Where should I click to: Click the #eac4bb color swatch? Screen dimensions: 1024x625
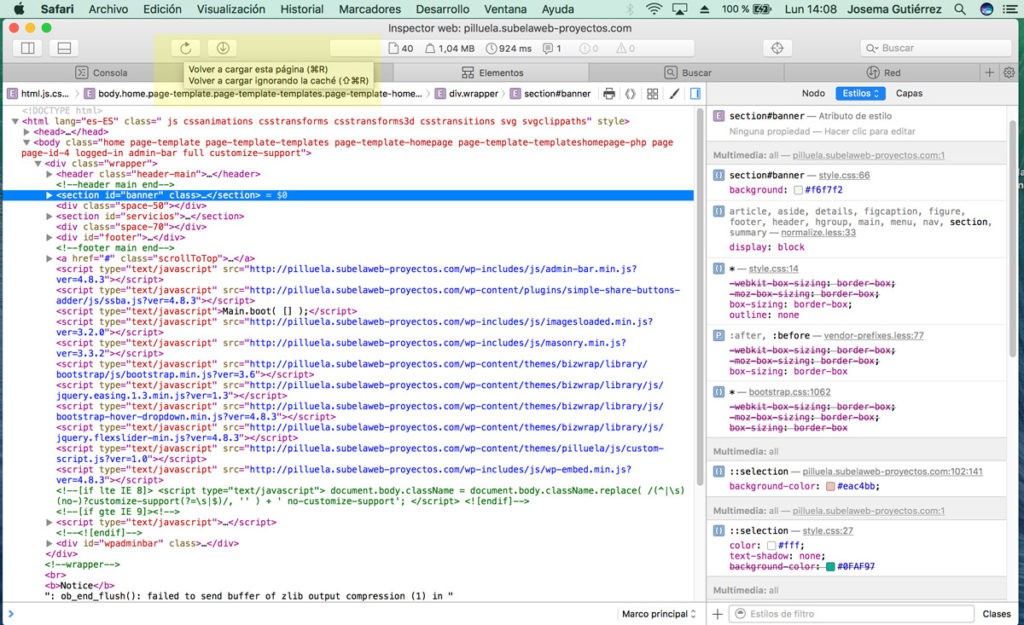(x=831, y=487)
